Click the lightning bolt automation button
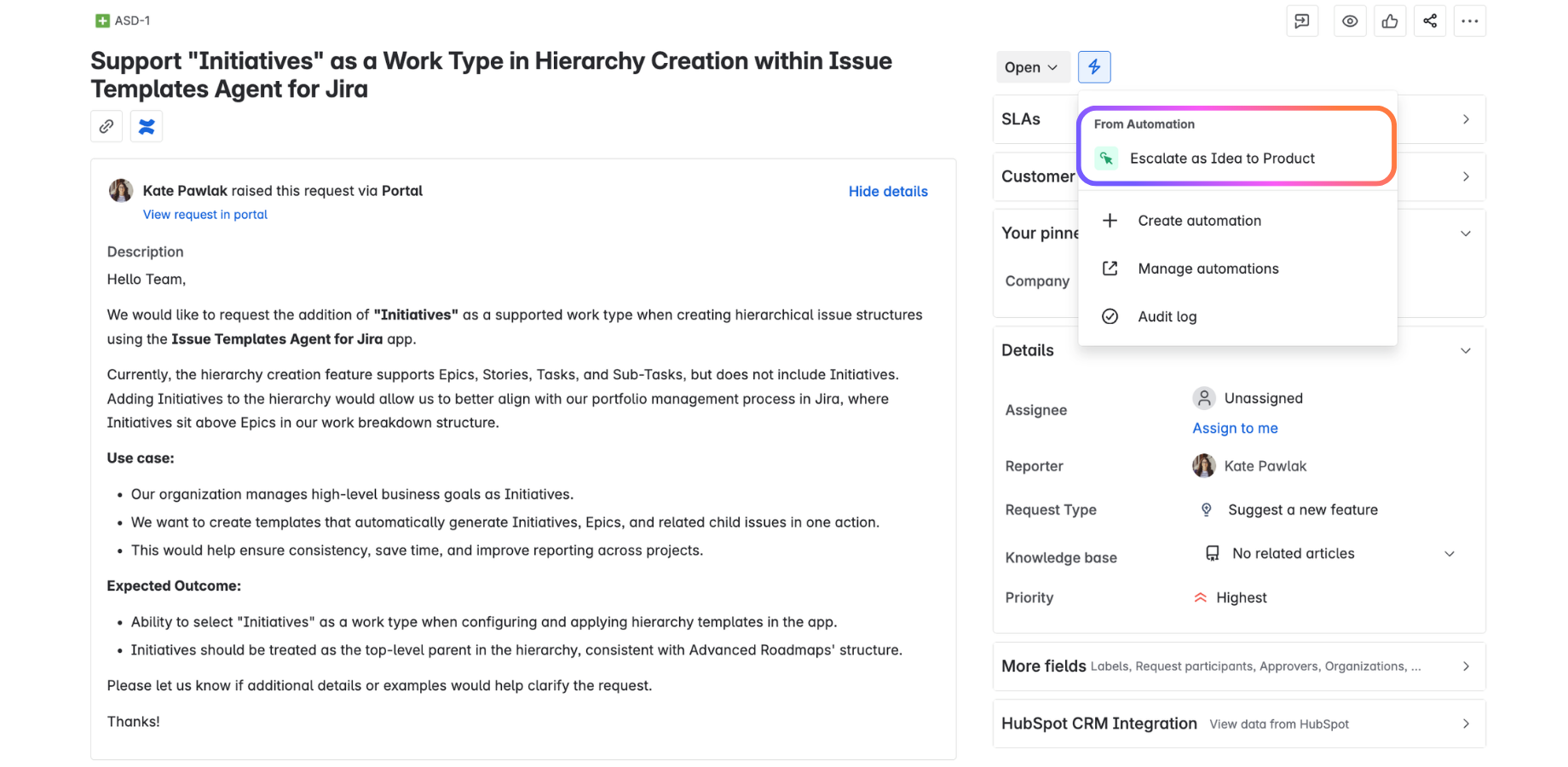 coord(1094,66)
